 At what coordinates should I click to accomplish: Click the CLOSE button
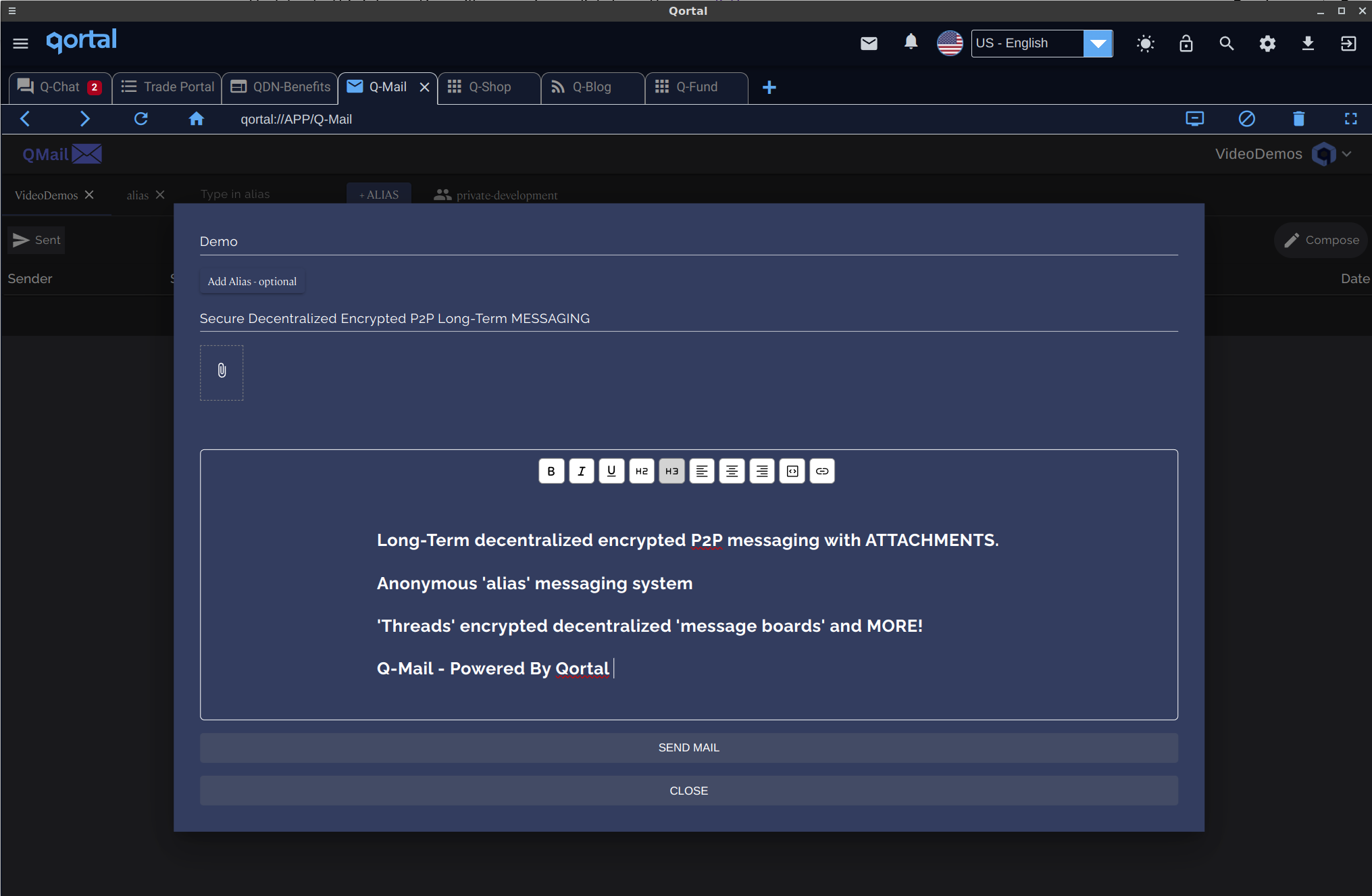pos(688,791)
